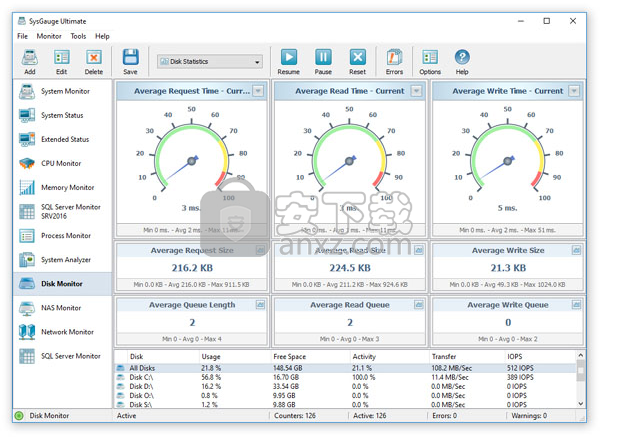Click the chart icon on Average Read Queue

pos(419,305)
